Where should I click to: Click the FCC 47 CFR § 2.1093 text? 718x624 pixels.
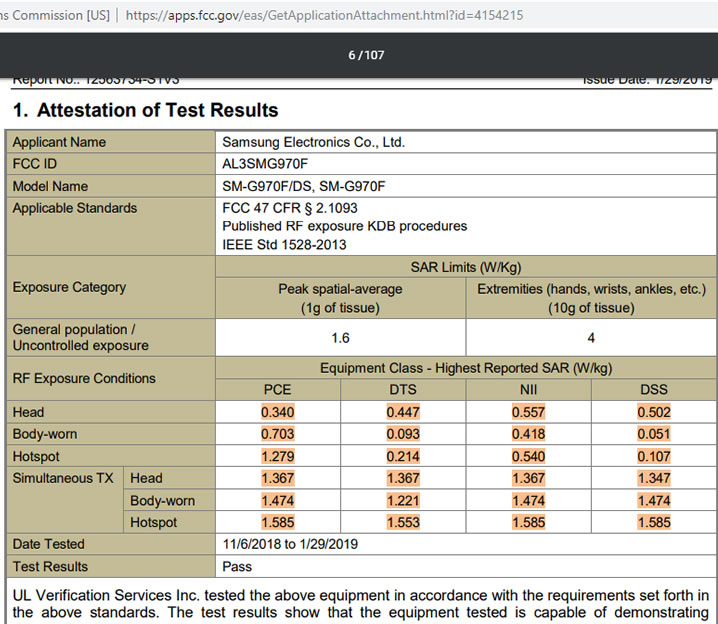click(x=289, y=208)
